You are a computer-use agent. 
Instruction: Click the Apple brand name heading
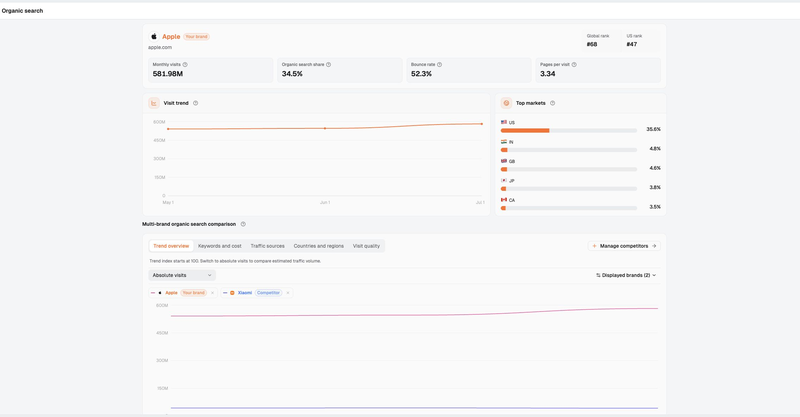coord(171,37)
